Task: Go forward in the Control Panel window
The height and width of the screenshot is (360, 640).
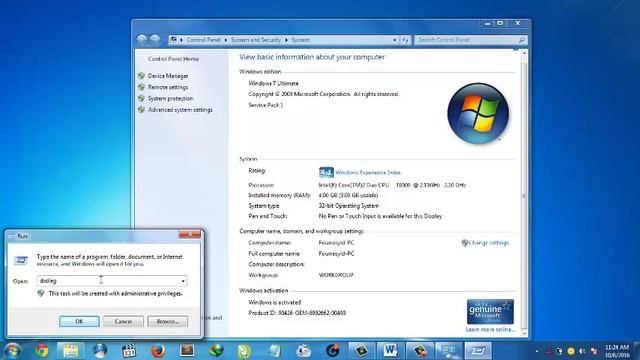Action: [x=155, y=40]
